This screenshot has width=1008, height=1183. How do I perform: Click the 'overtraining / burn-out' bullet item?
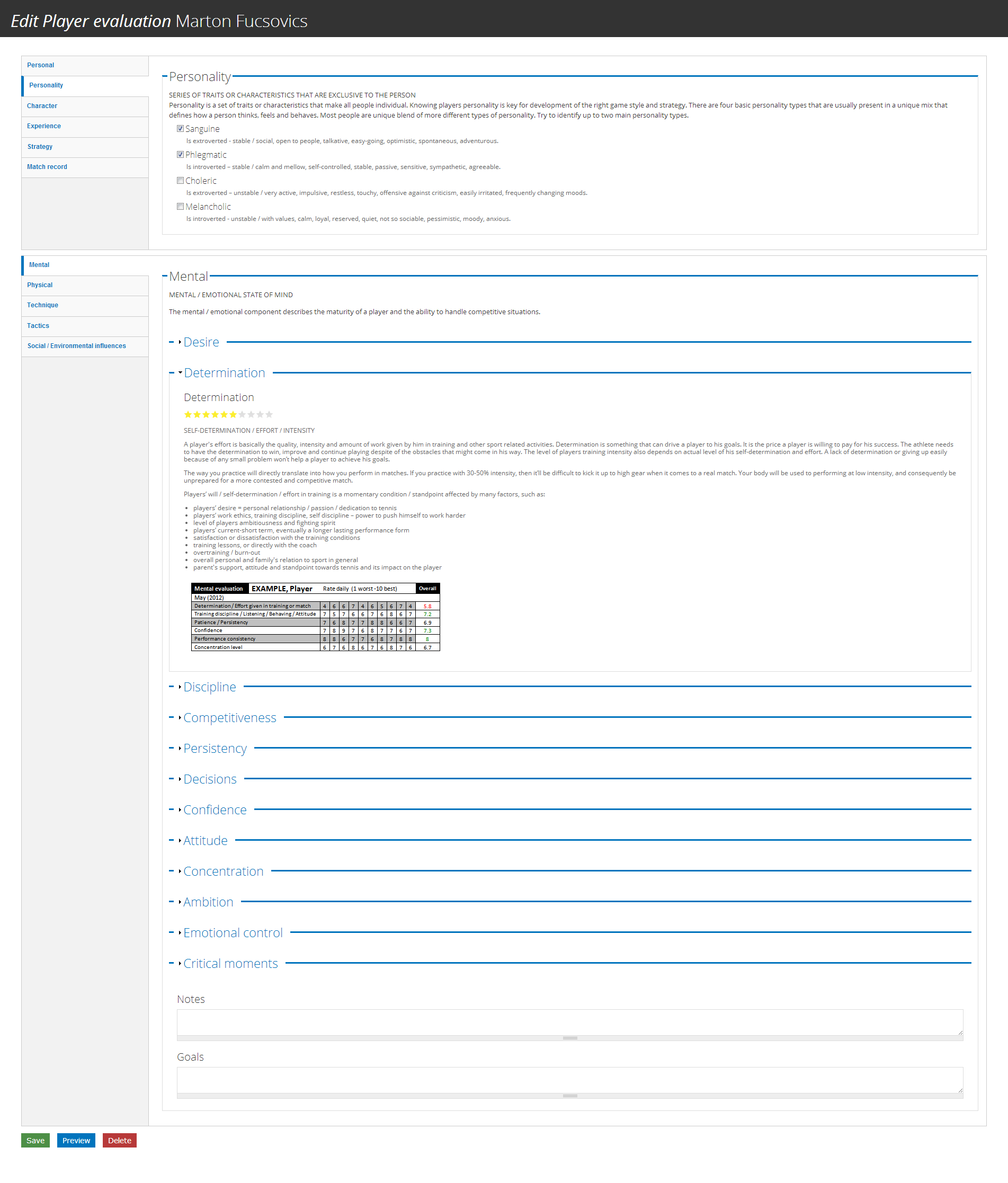[x=227, y=553]
